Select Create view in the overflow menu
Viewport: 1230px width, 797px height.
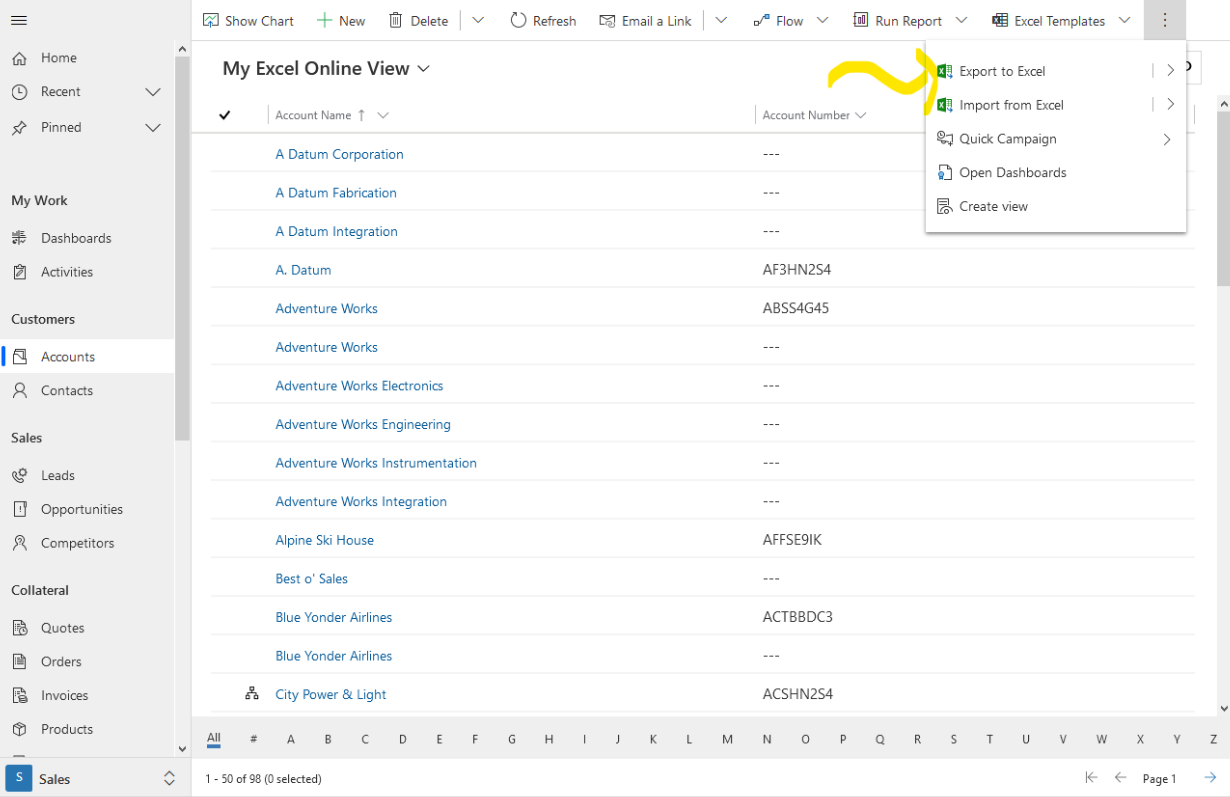click(992, 206)
